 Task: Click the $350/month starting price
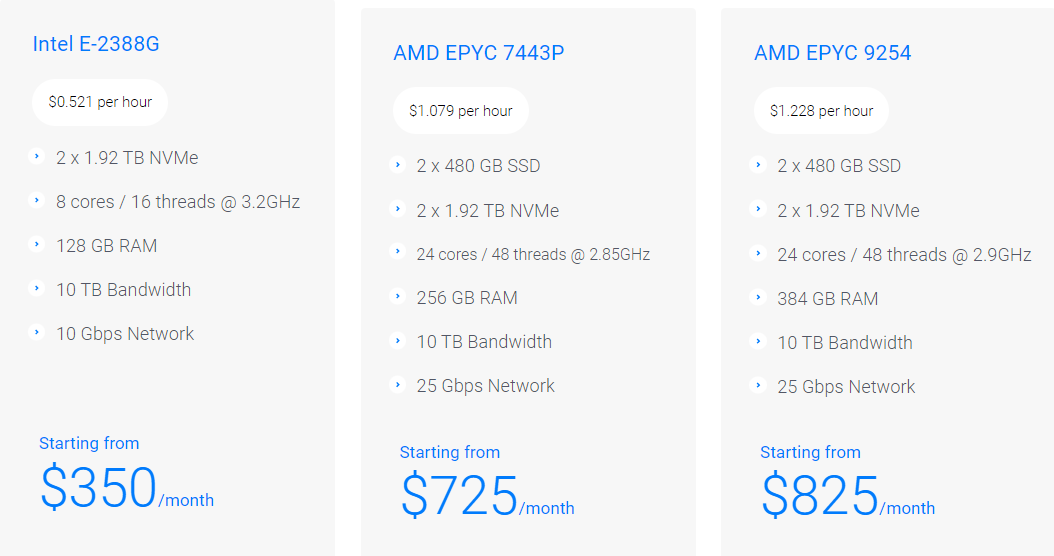click(126, 488)
